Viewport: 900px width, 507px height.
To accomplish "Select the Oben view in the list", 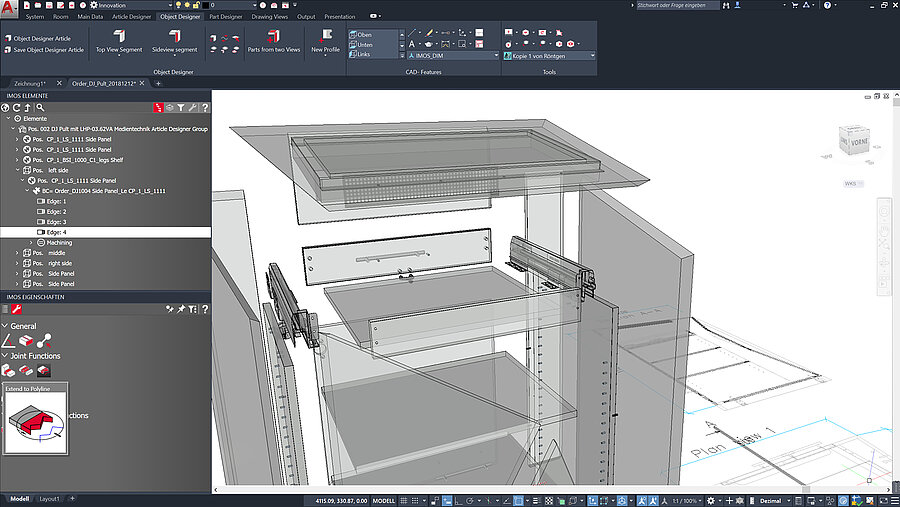I will (364, 34).
